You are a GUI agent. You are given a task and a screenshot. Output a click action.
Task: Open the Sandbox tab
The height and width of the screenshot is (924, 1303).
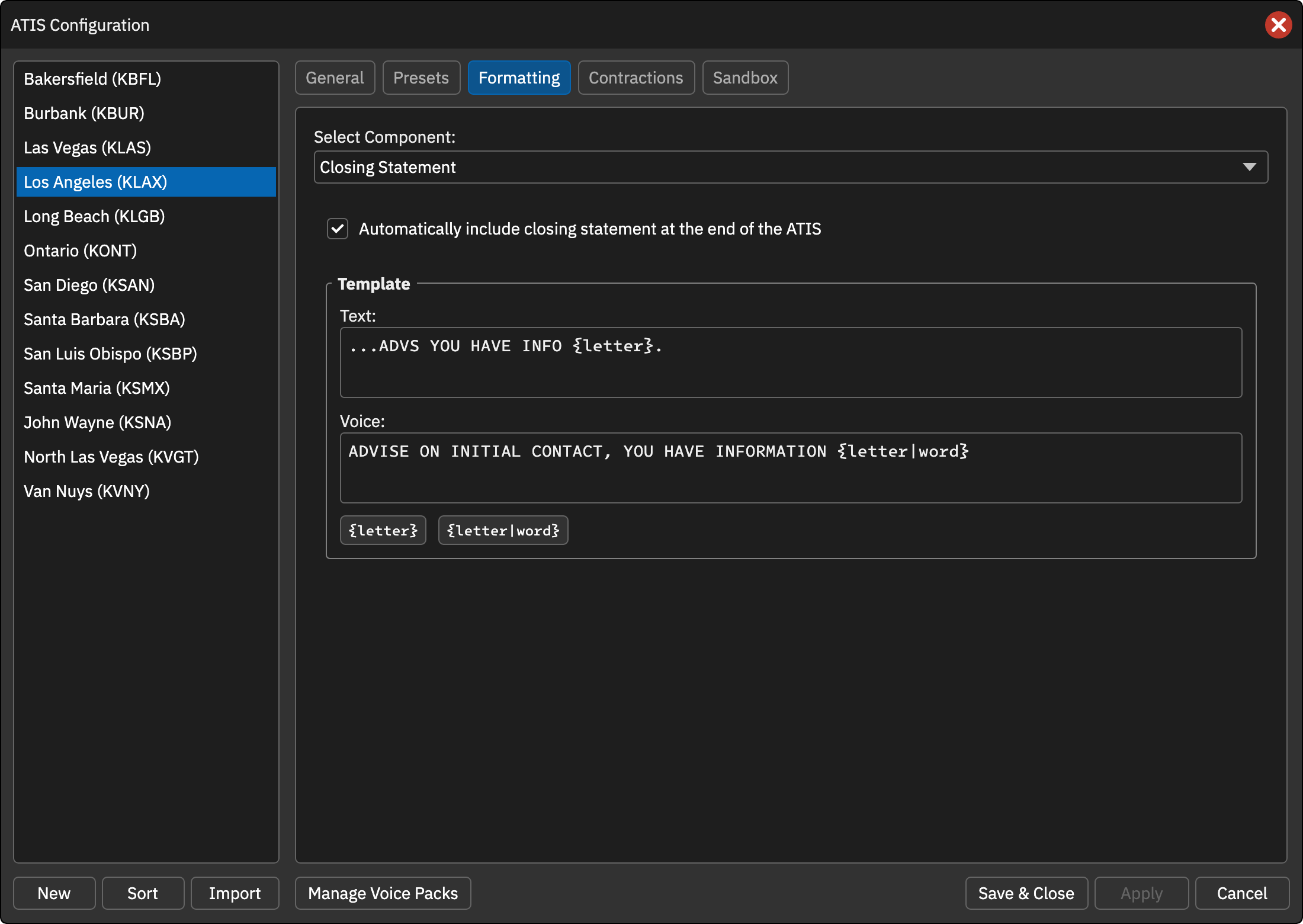(745, 78)
